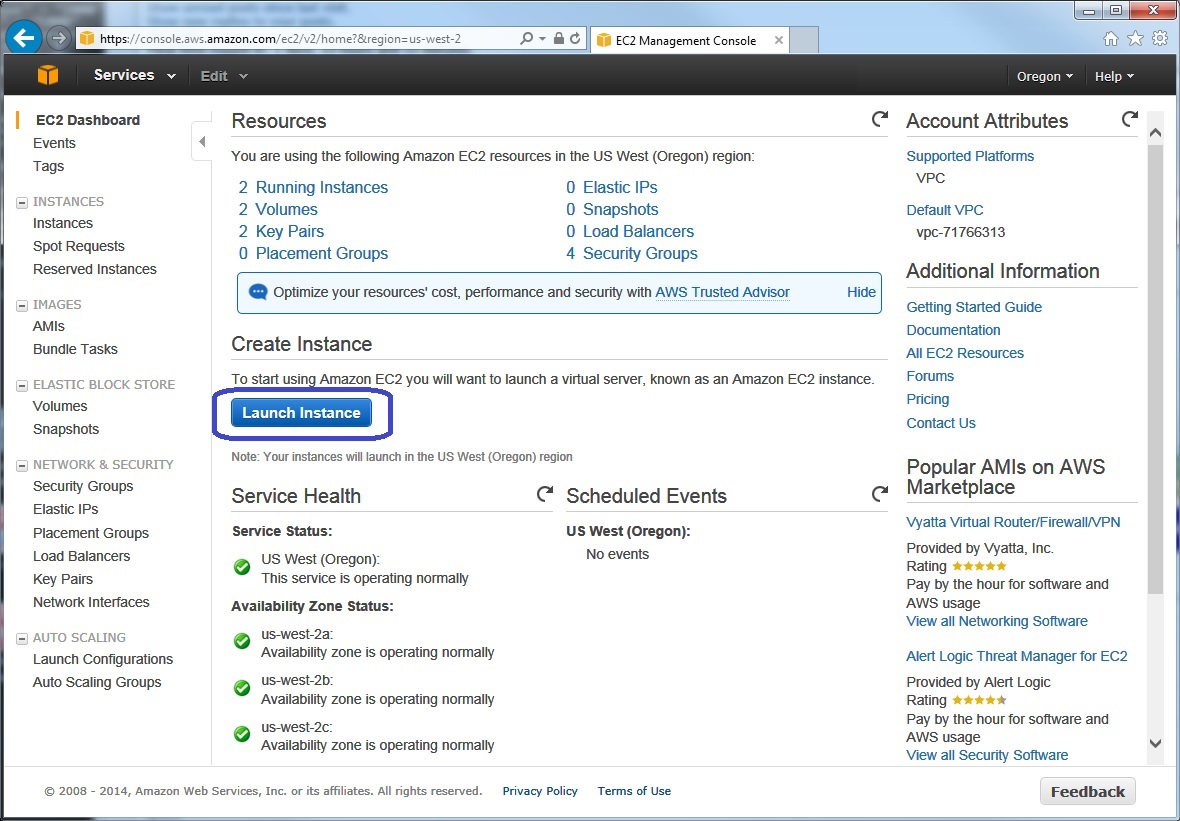Click the browser forward arrow button

point(58,38)
